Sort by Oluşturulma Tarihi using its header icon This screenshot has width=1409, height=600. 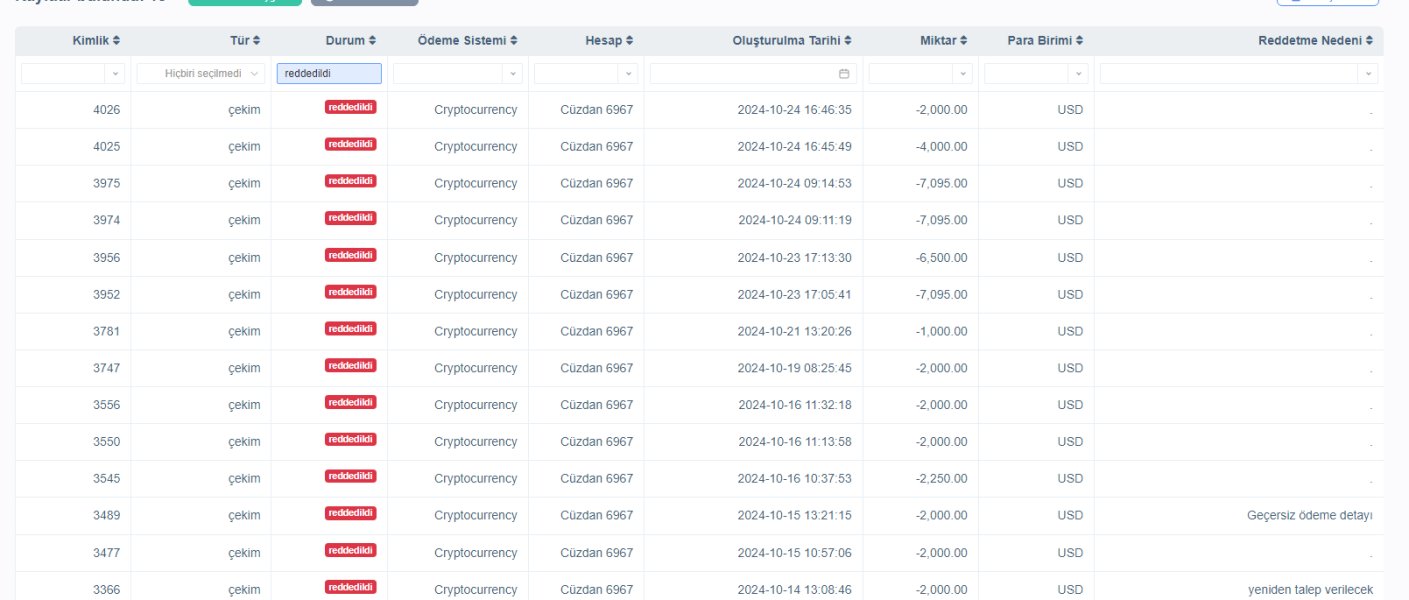click(848, 41)
